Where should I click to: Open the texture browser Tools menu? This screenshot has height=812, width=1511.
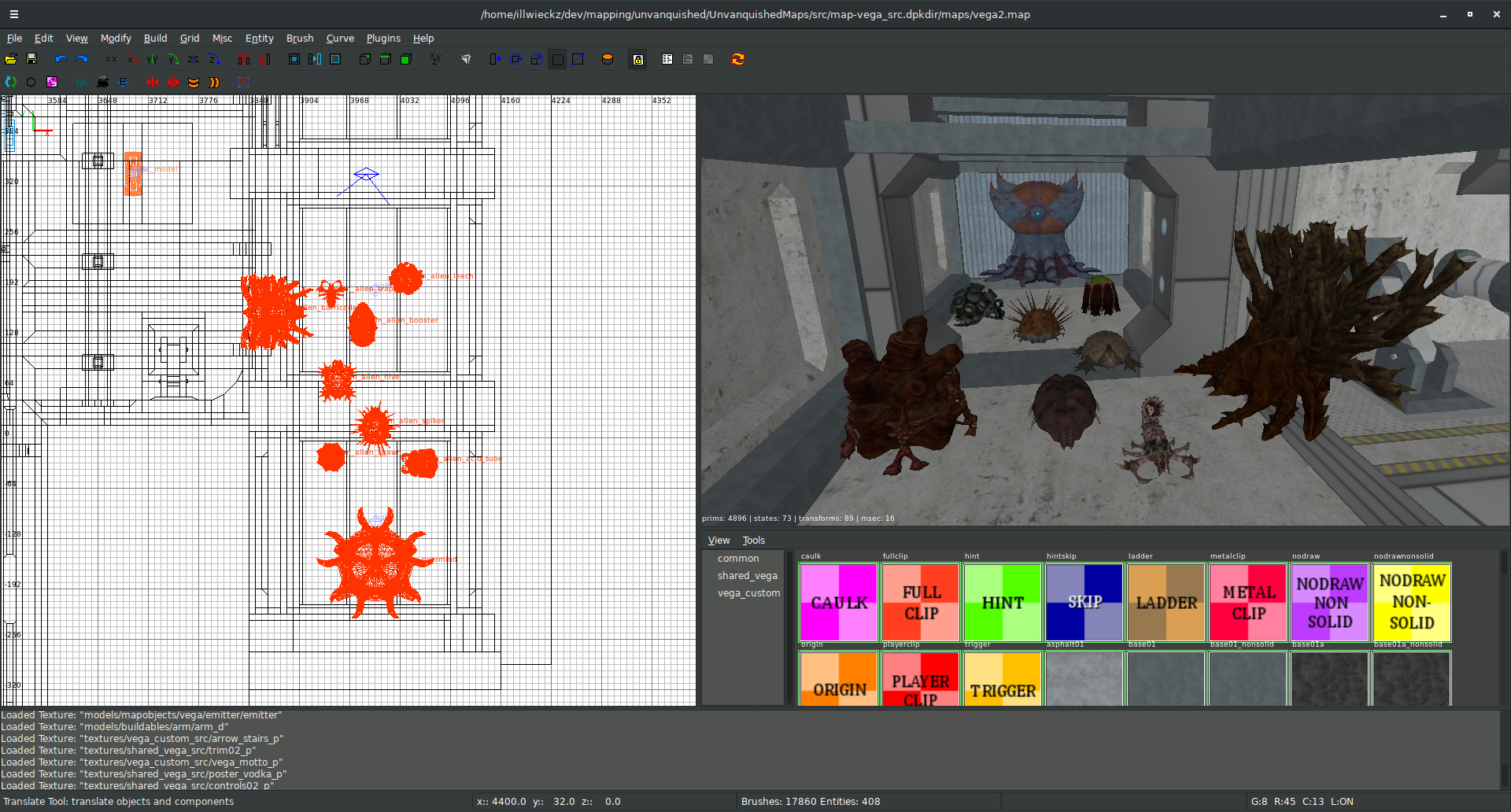753,541
